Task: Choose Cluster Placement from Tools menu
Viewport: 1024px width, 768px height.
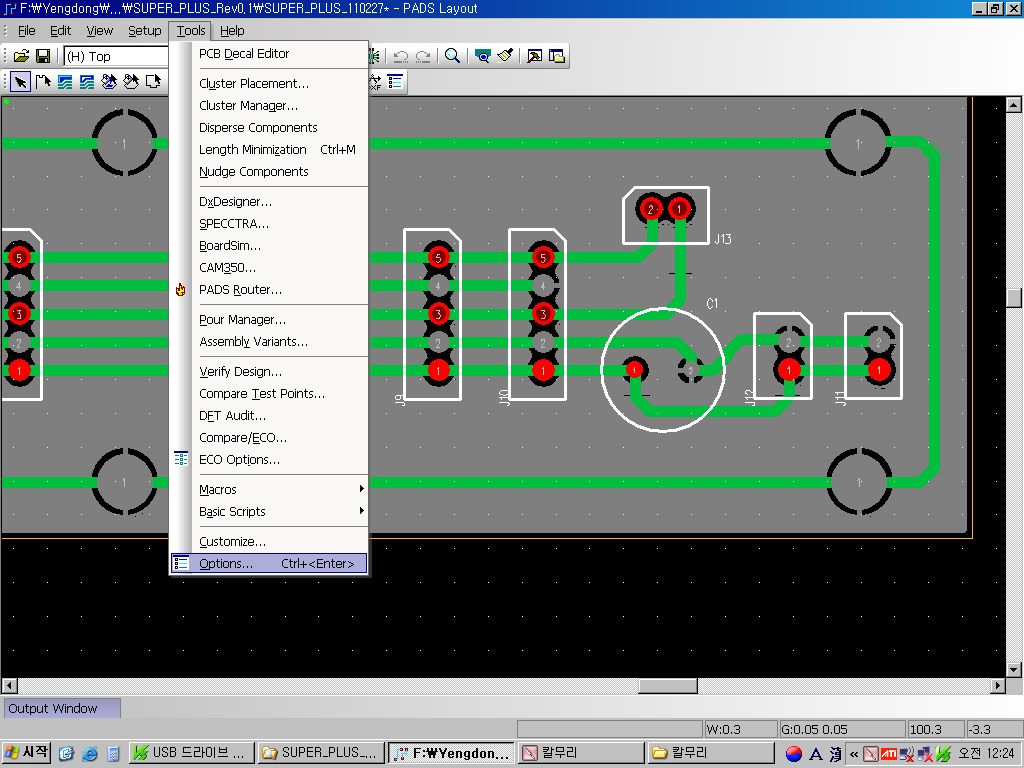Action: [270, 84]
